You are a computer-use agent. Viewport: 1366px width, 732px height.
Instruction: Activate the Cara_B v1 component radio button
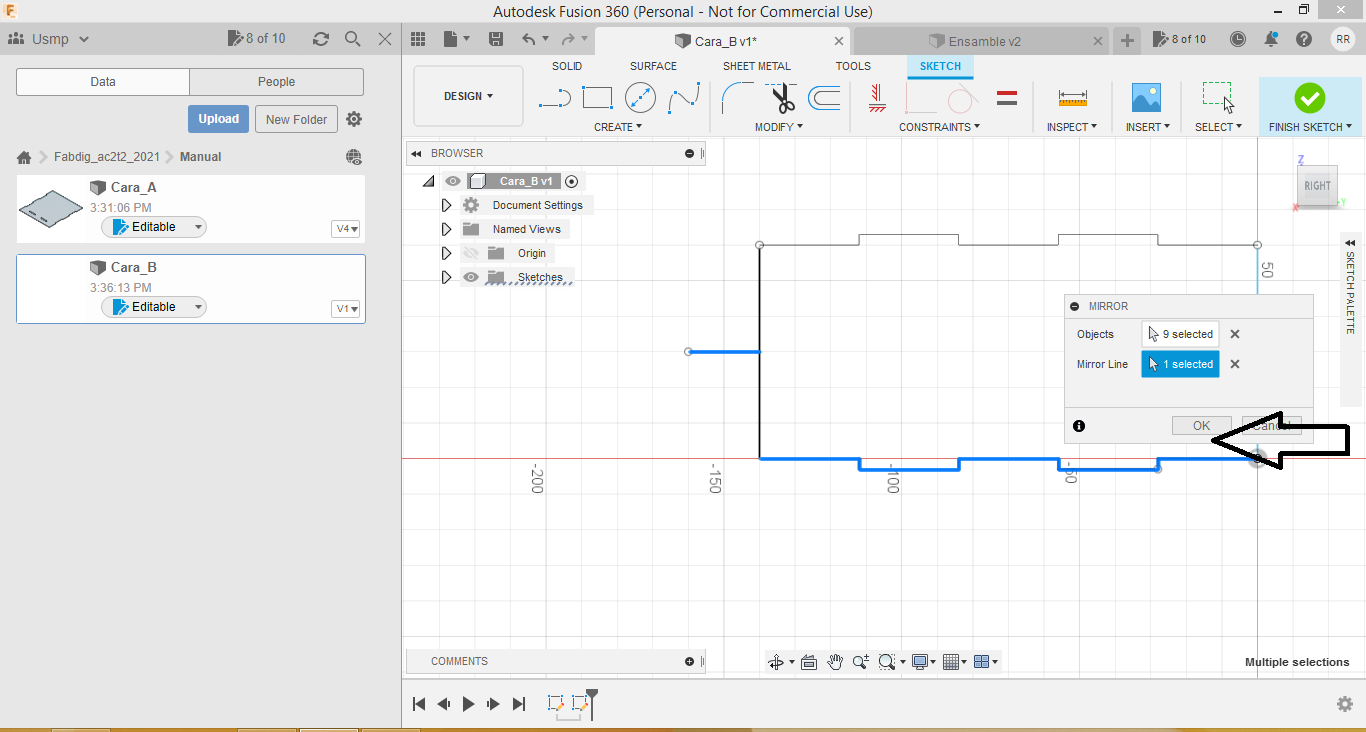pos(571,181)
